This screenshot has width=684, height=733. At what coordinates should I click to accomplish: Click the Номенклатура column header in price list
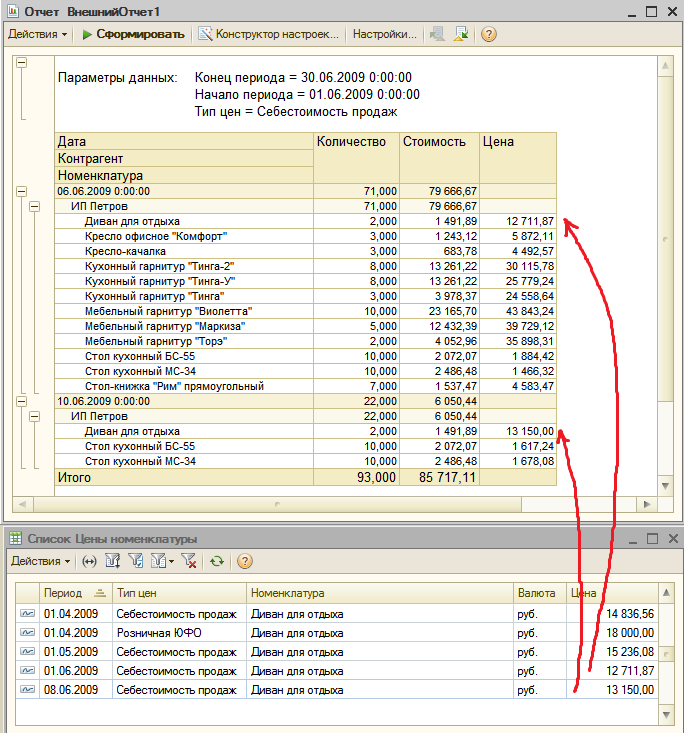(380, 593)
